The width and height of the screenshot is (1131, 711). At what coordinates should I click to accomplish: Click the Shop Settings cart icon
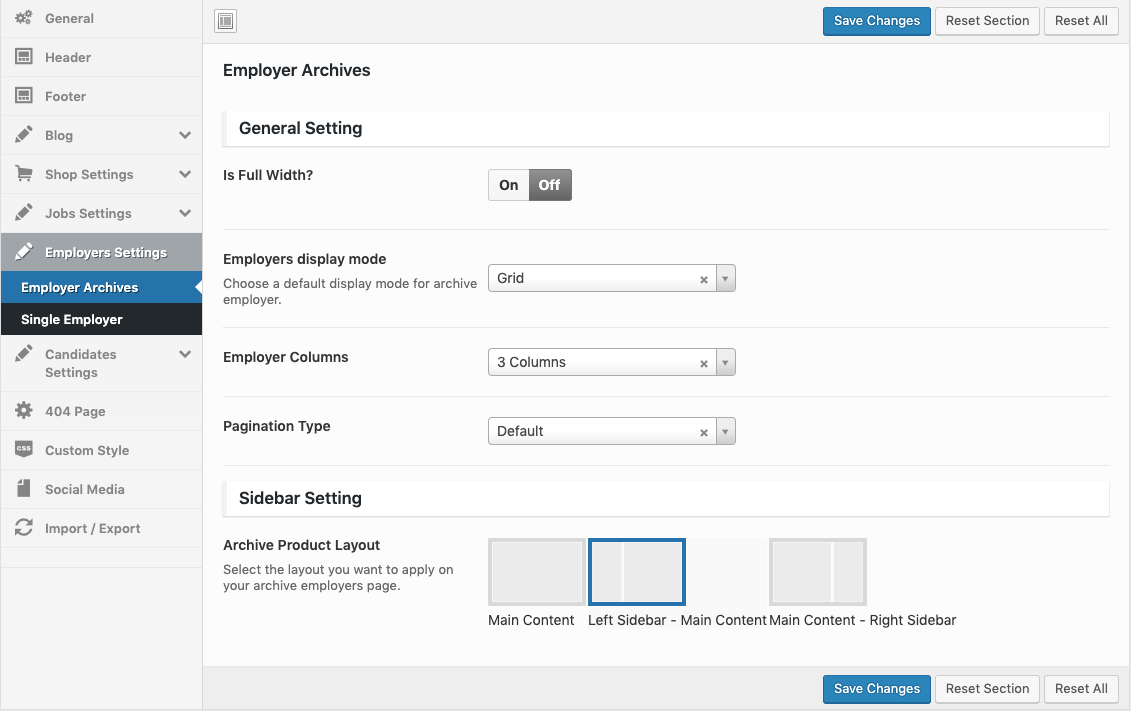(x=24, y=174)
